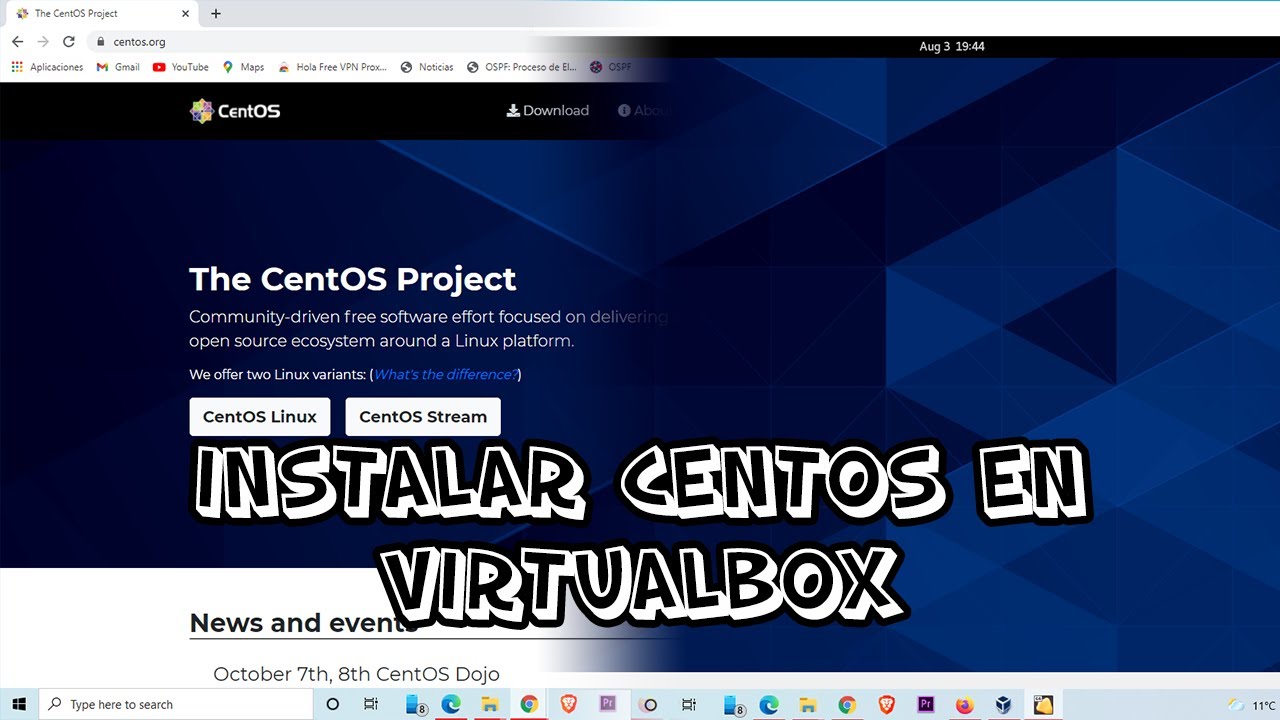Open the About menu item

(x=642, y=111)
